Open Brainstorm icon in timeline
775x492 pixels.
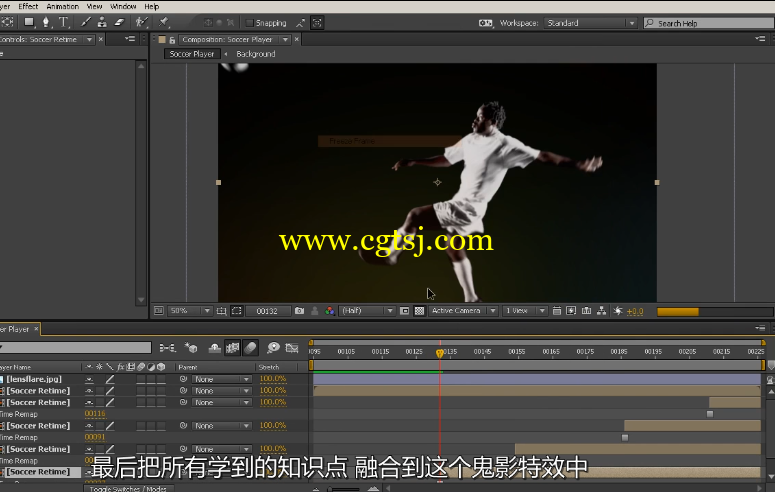click(273, 348)
